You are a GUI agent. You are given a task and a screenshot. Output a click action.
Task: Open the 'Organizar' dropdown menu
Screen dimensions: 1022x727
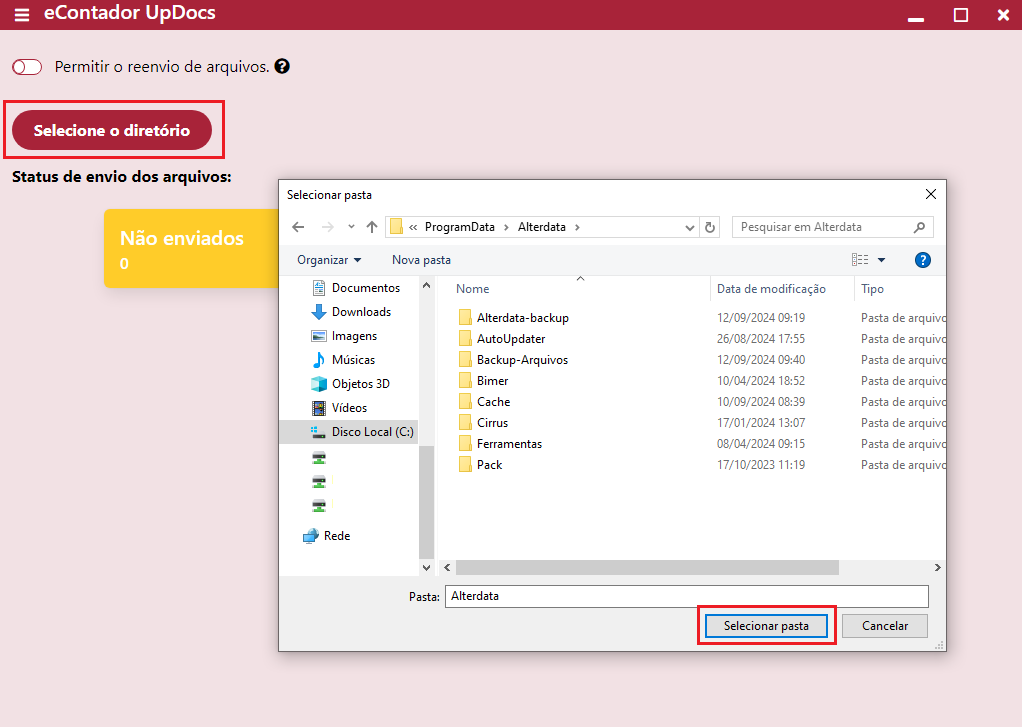coord(328,260)
